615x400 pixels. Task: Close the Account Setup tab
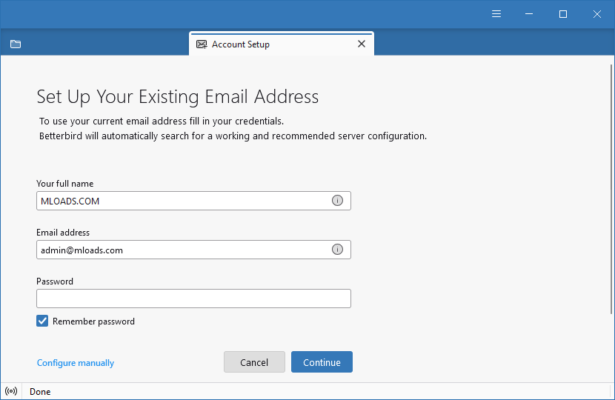tap(362, 44)
